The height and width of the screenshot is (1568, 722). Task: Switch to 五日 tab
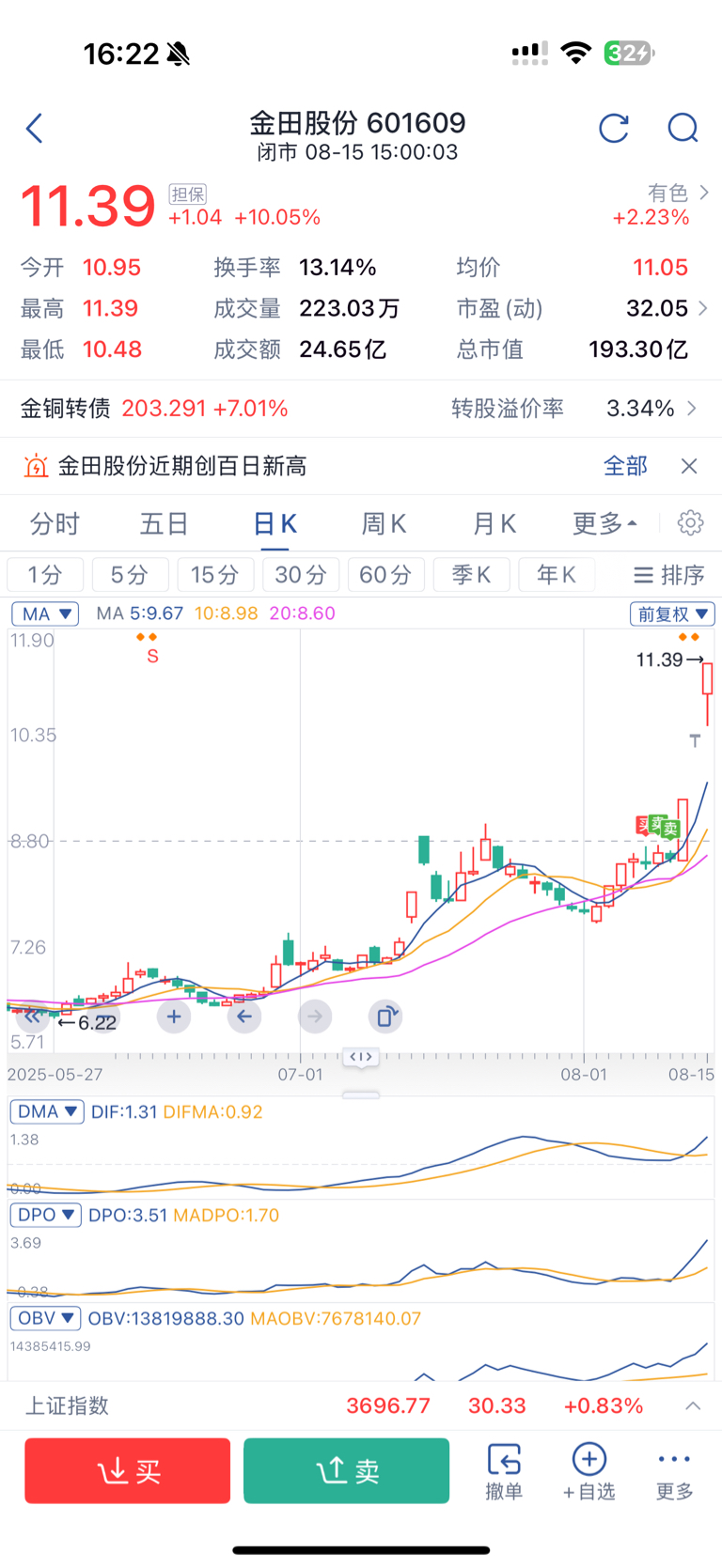165,523
